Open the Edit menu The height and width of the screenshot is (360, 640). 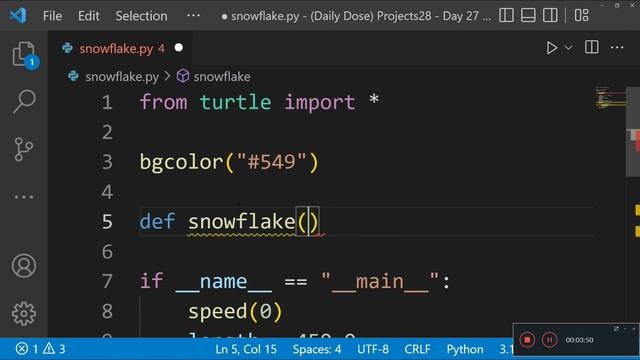tap(89, 16)
